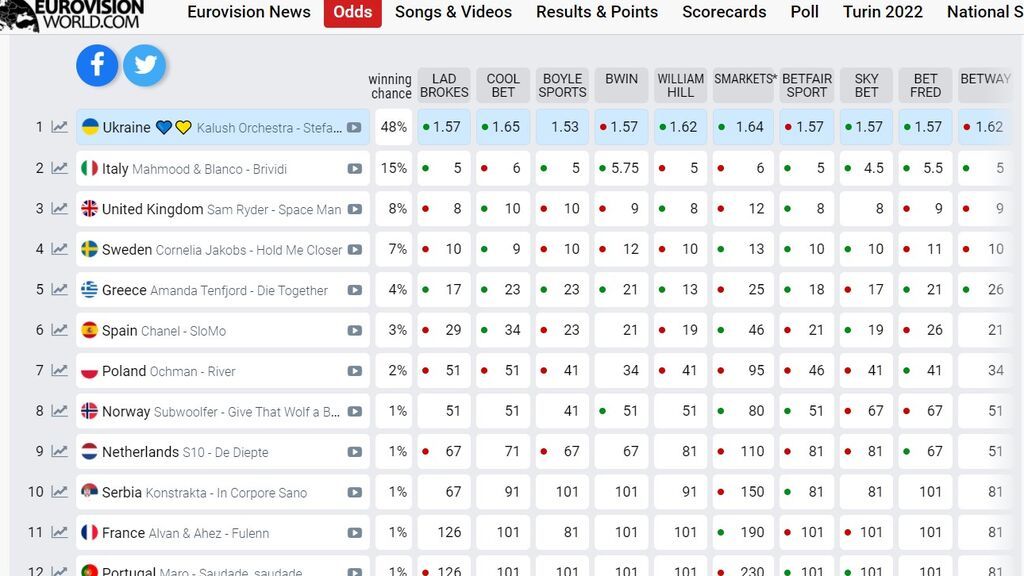Play the video for Ukraine's Stefania
Image resolution: width=1024 pixels, height=576 pixels.
[355, 127]
